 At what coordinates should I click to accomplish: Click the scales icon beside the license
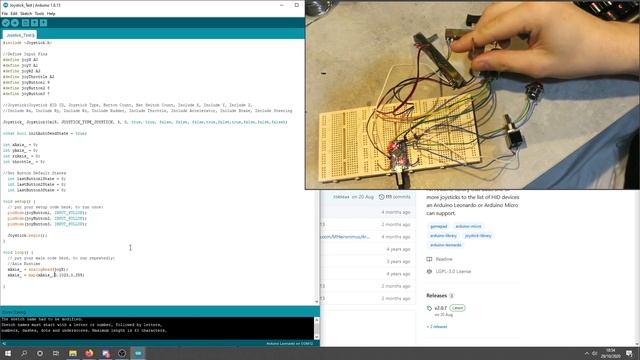pos(429,271)
